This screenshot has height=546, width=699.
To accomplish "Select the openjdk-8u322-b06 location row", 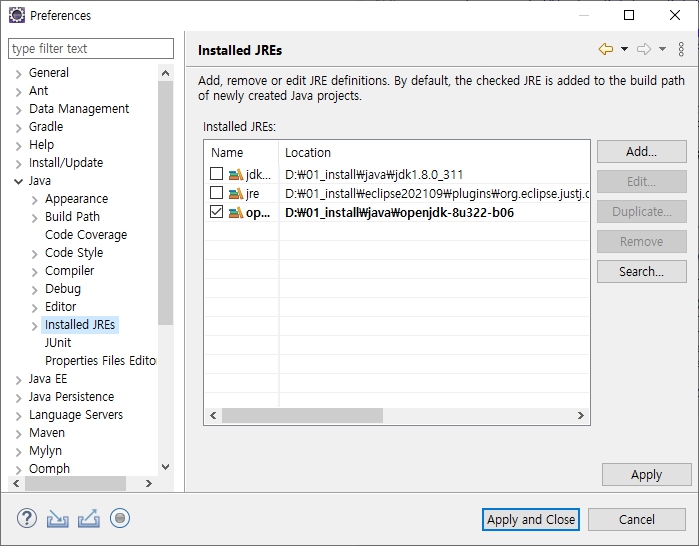I will point(399,212).
